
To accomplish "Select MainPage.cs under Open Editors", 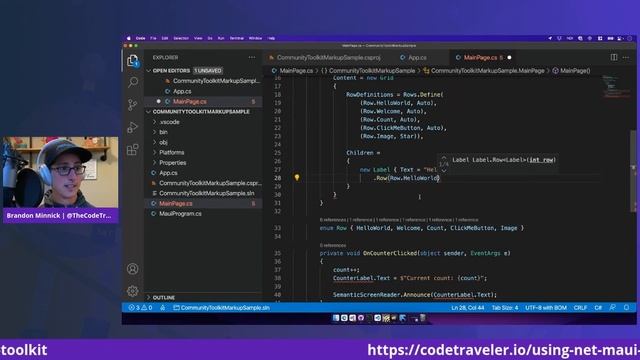I will click(203, 102).
